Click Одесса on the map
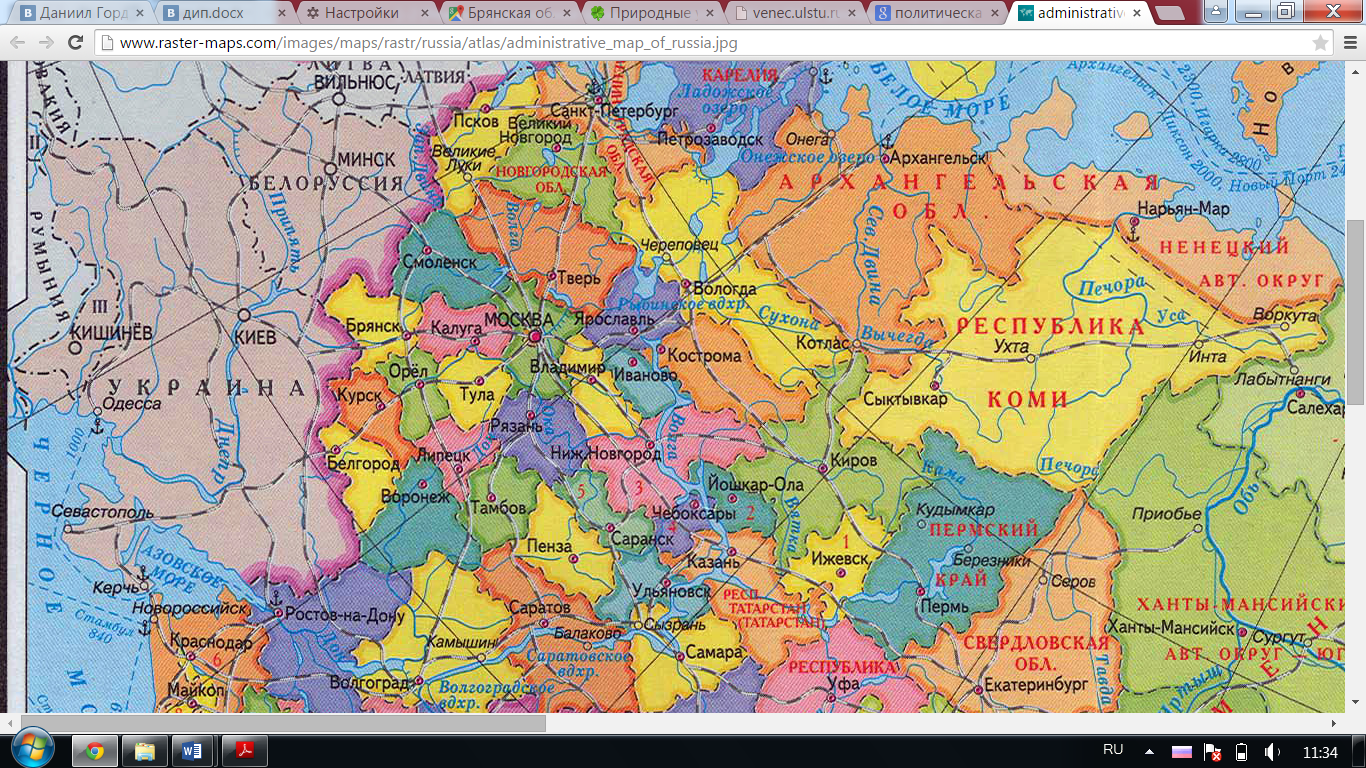Viewport: 1366px width, 768px height. tap(132, 404)
